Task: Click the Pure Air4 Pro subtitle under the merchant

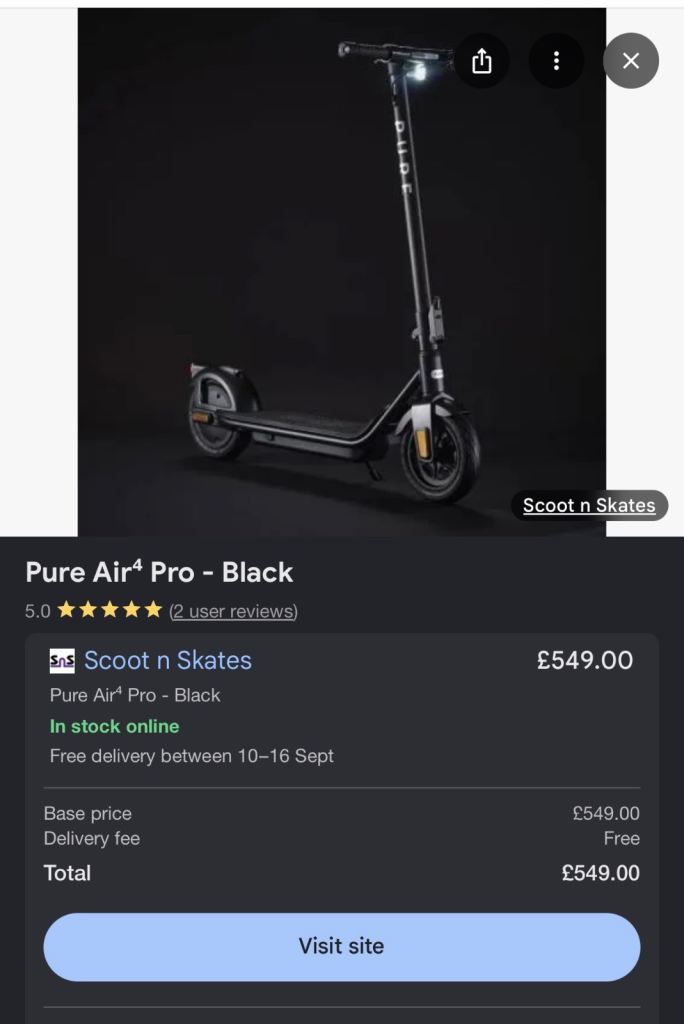Action: point(135,695)
